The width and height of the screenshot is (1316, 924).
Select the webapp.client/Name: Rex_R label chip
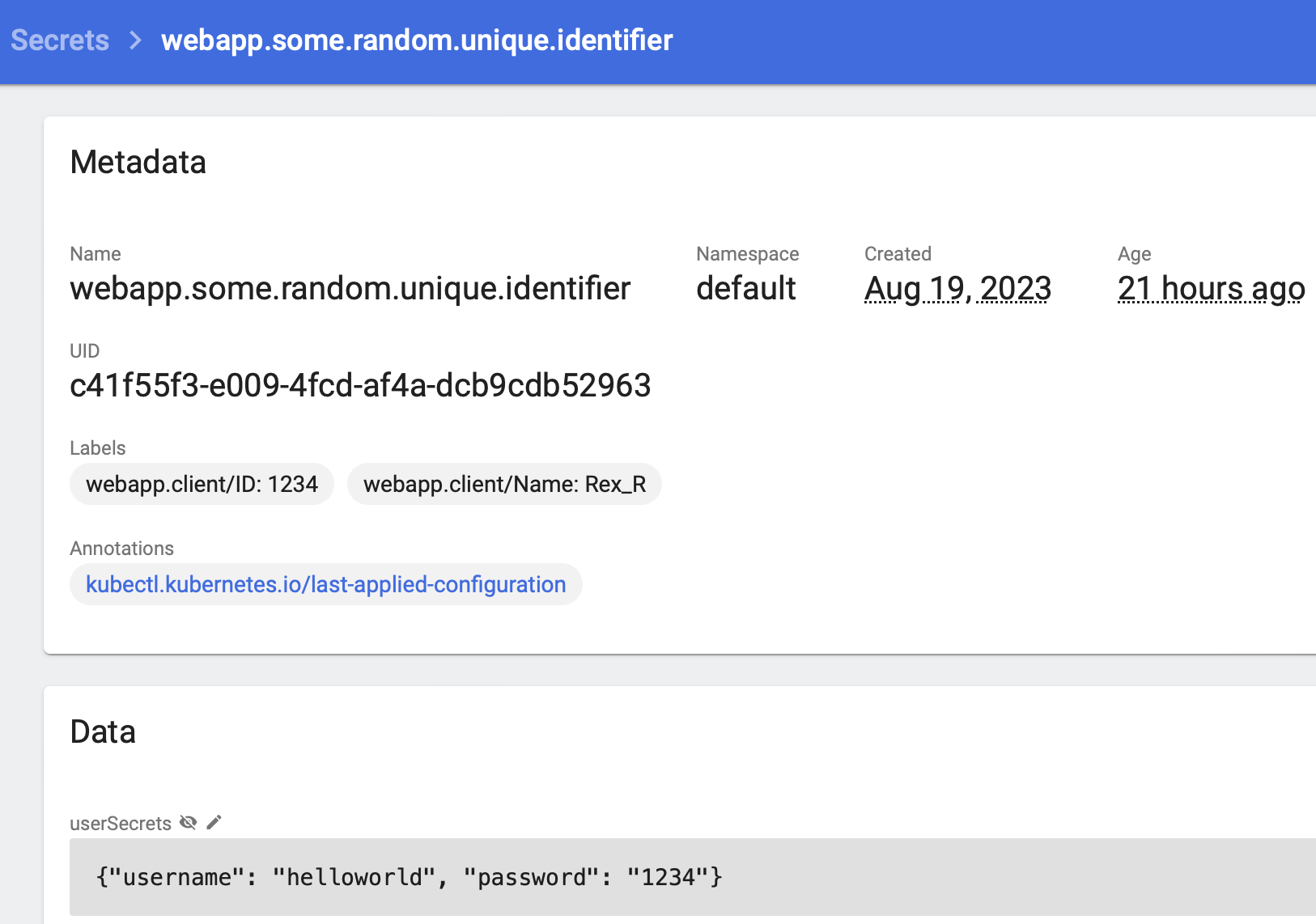click(504, 484)
